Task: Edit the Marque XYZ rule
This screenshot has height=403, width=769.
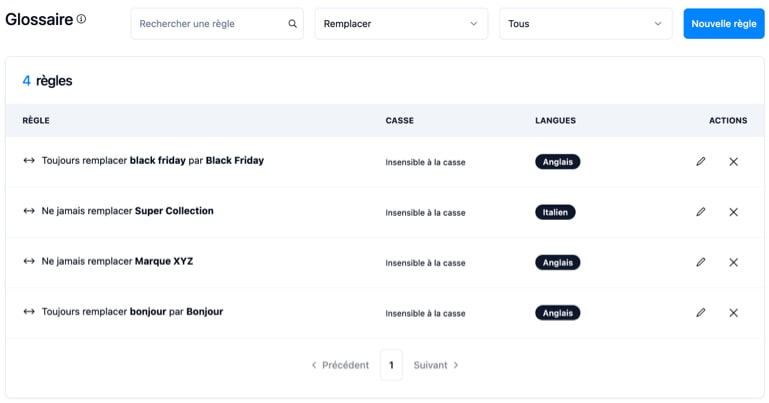Action: (x=701, y=262)
